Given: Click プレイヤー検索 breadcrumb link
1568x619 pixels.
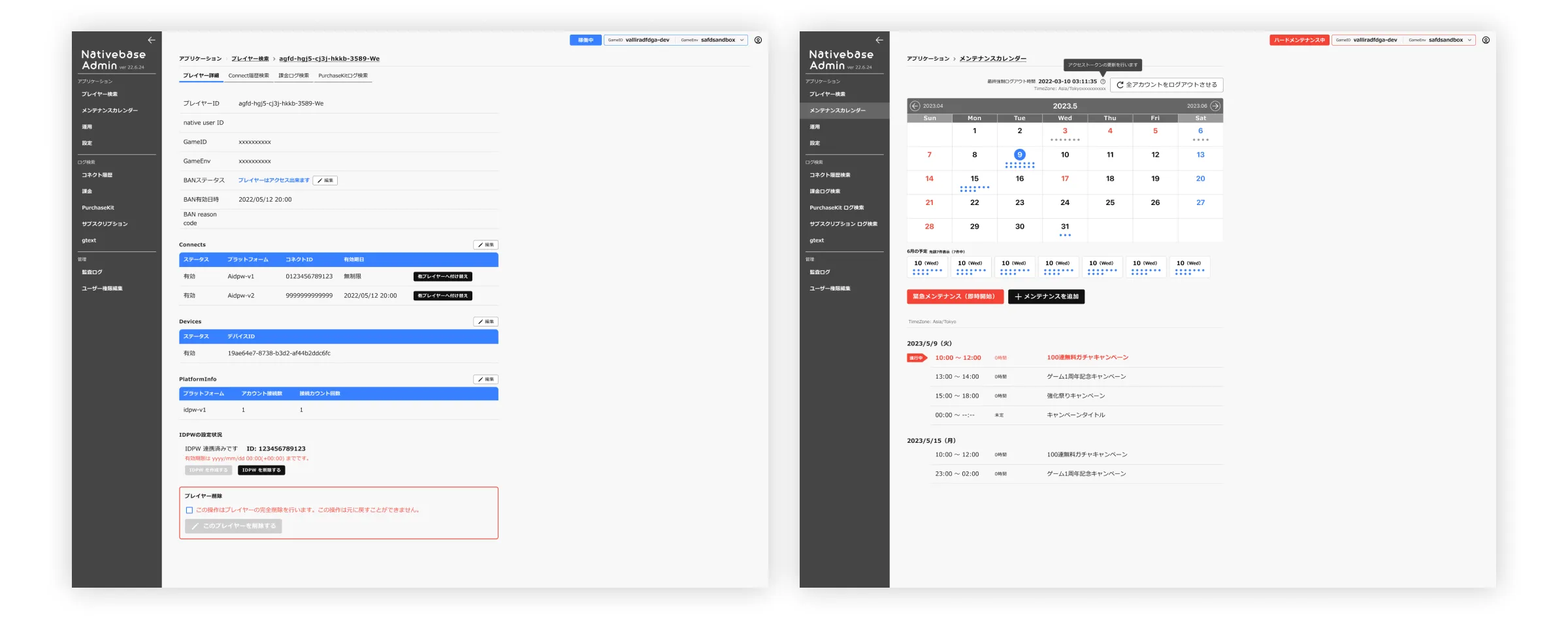Looking at the screenshot, I should tap(250, 59).
